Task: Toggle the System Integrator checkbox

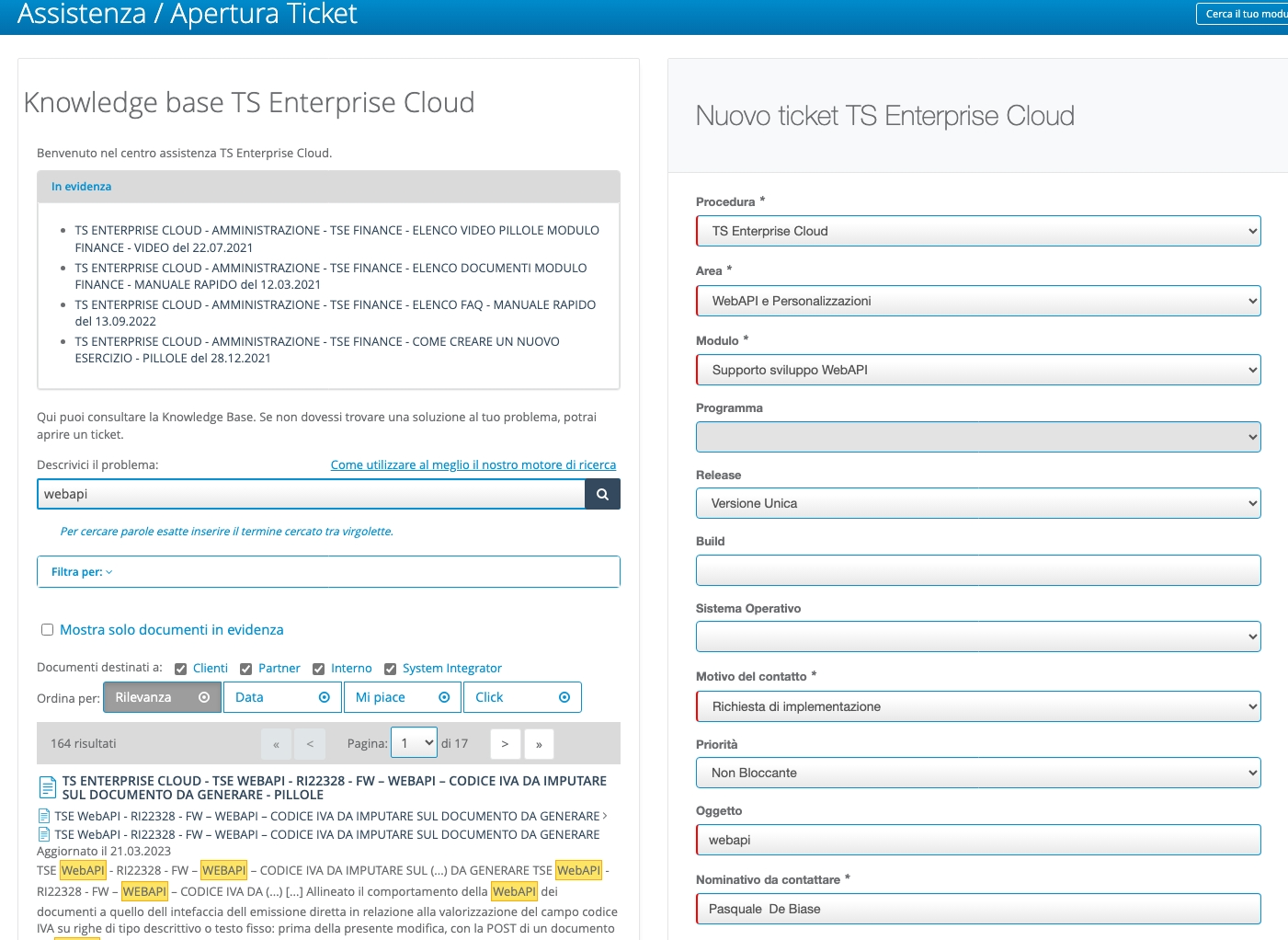Action: [x=390, y=669]
